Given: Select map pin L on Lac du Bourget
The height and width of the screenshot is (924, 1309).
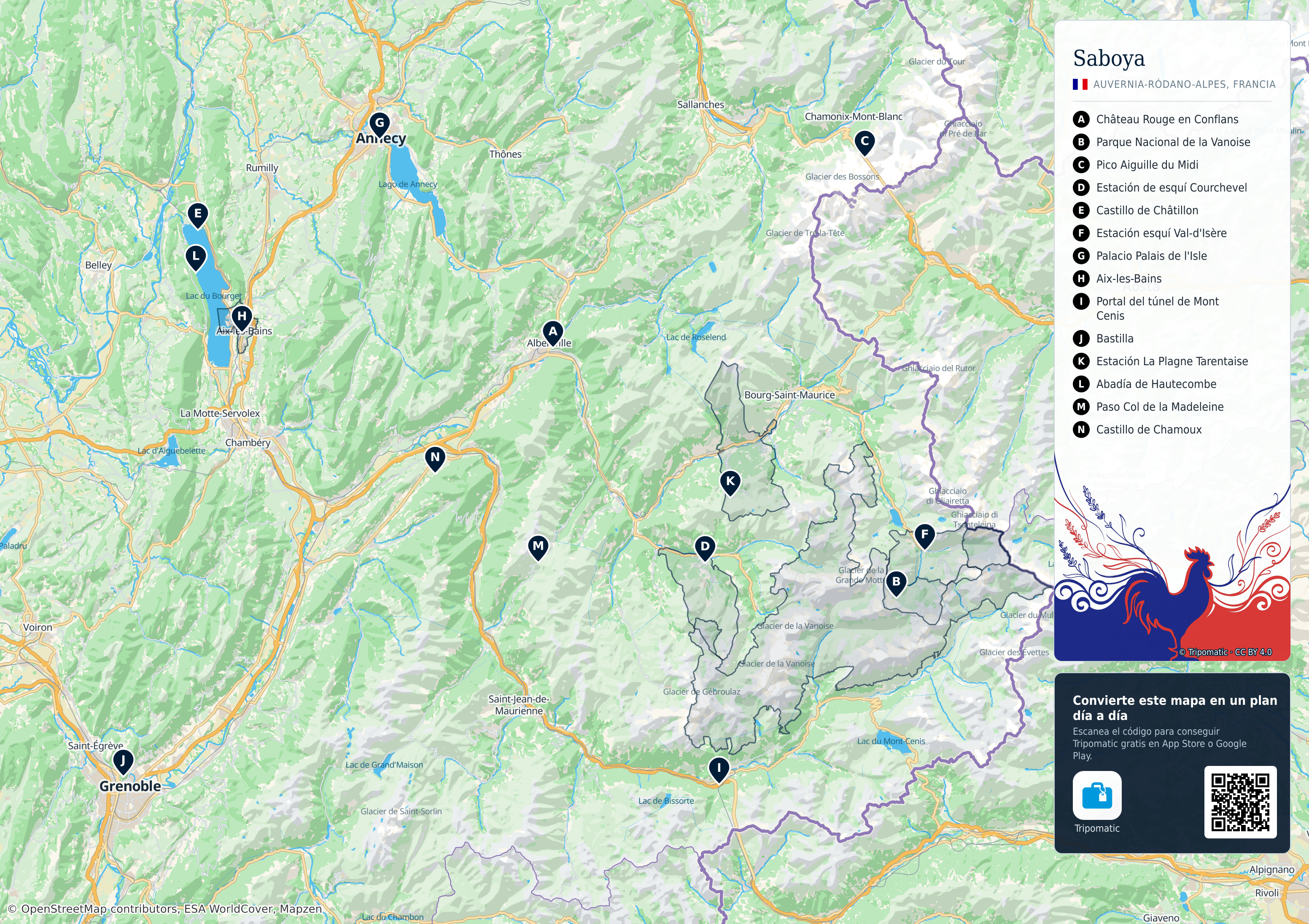Looking at the screenshot, I should click(196, 258).
